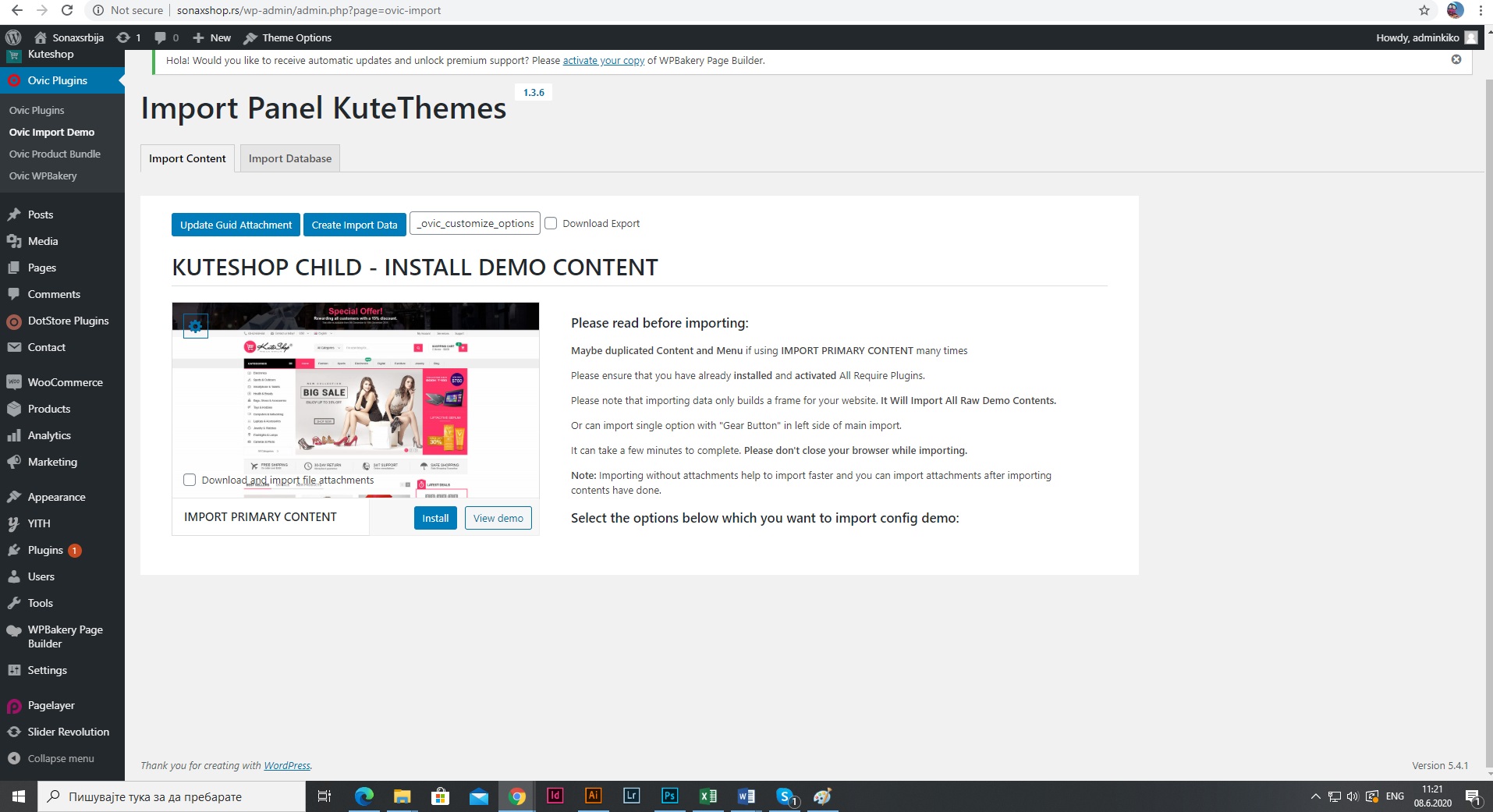Viewport: 1493px width, 812px height.
Task: Click the Windows taskbar search box
Action: click(172, 796)
